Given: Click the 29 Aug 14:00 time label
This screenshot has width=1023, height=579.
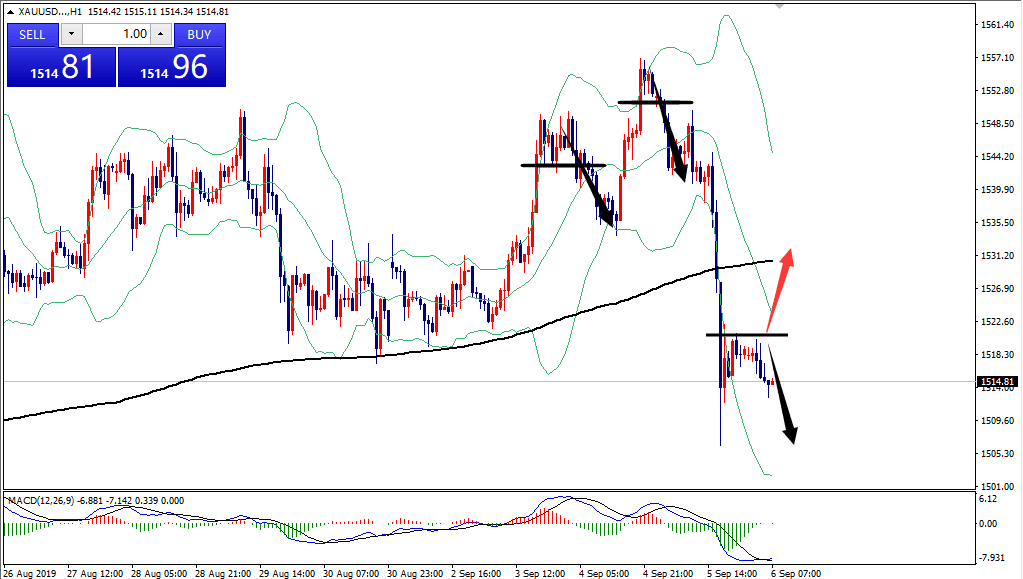Looking at the screenshot, I should point(288,573).
